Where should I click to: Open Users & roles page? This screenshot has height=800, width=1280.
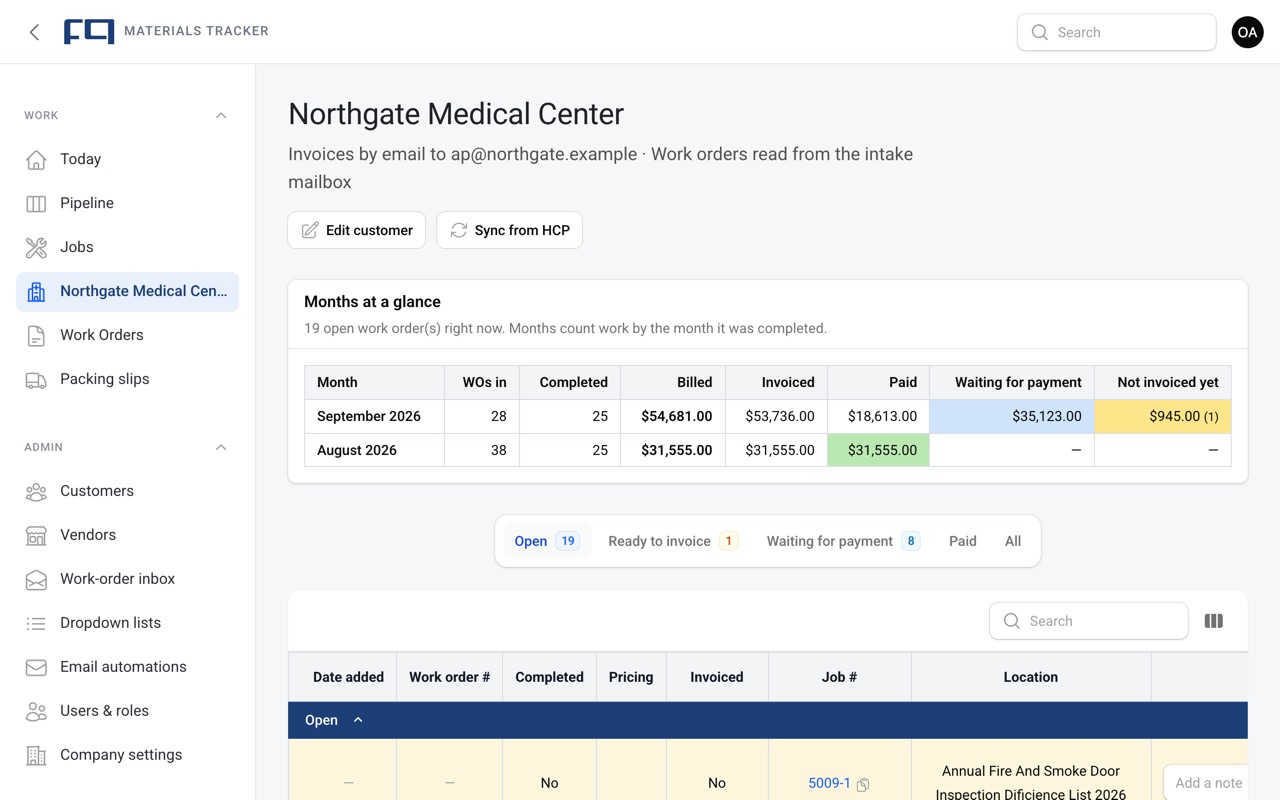tap(128, 711)
